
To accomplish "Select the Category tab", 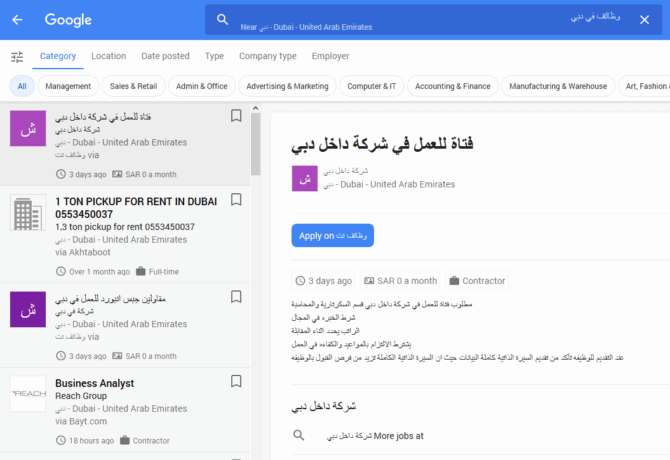I will (58, 56).
